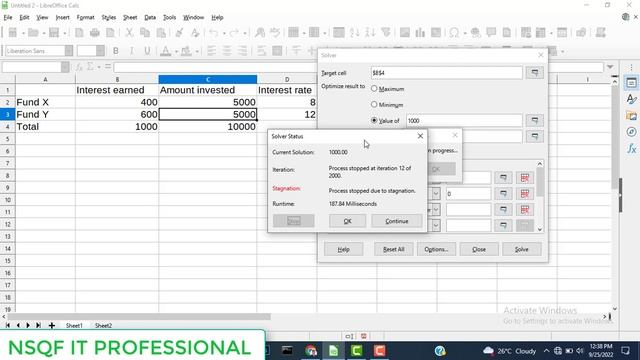This screenshot has width=640, height=360.
Task: Click the background highlight color icon
Action: click(186, 51)
